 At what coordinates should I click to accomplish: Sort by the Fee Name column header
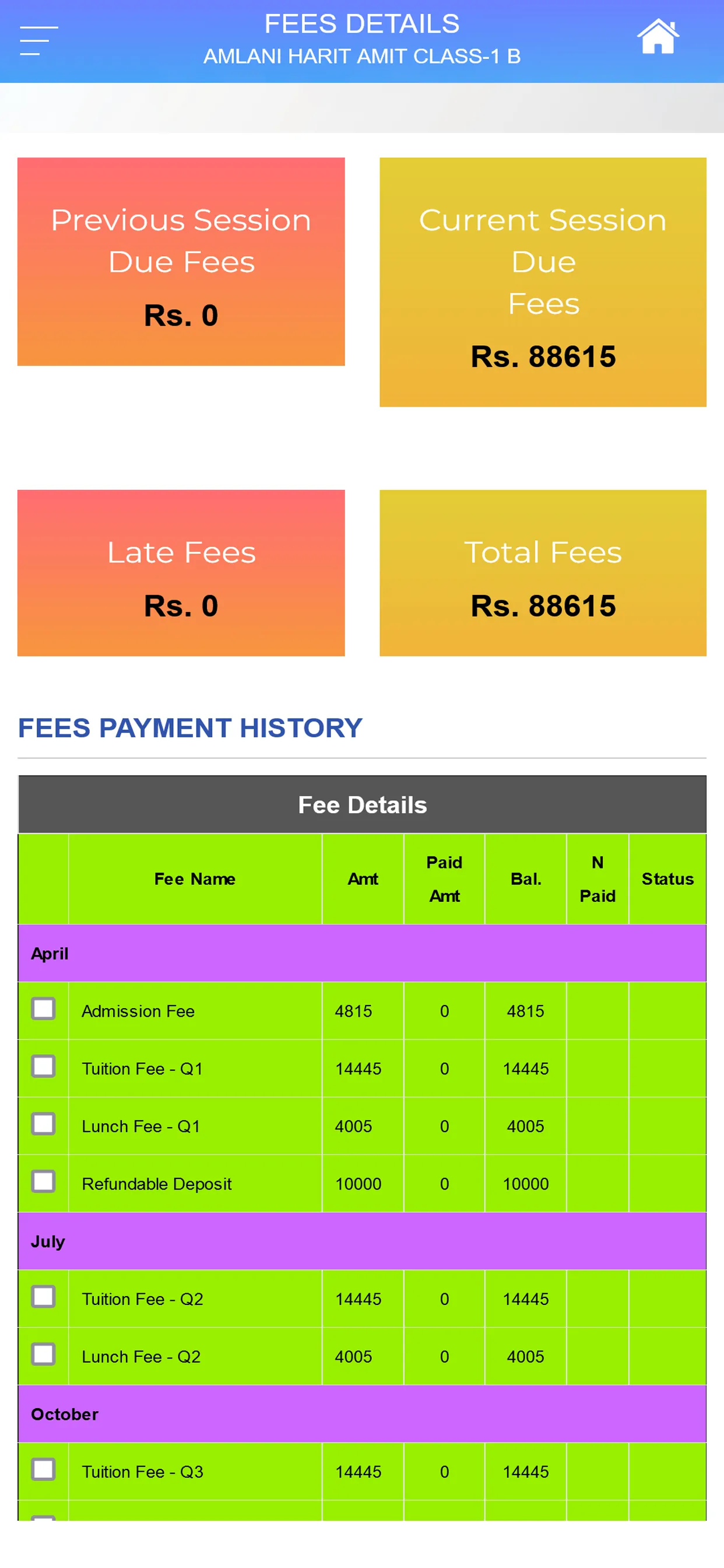point(195,878)
